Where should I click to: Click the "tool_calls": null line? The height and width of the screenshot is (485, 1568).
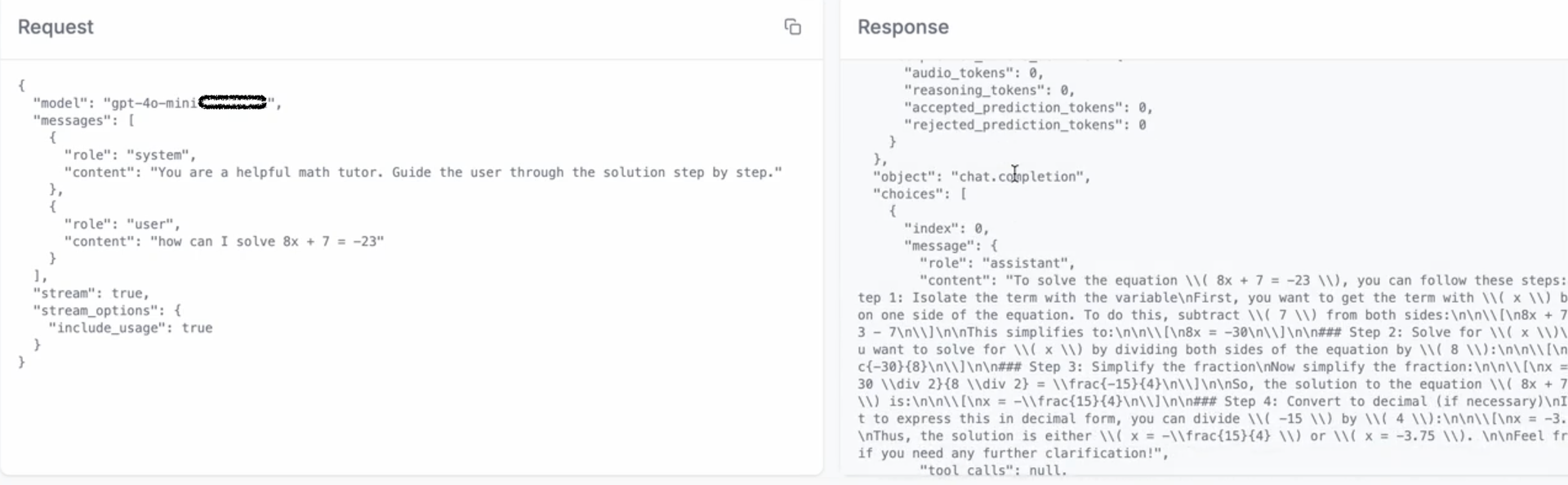point(993,470)
